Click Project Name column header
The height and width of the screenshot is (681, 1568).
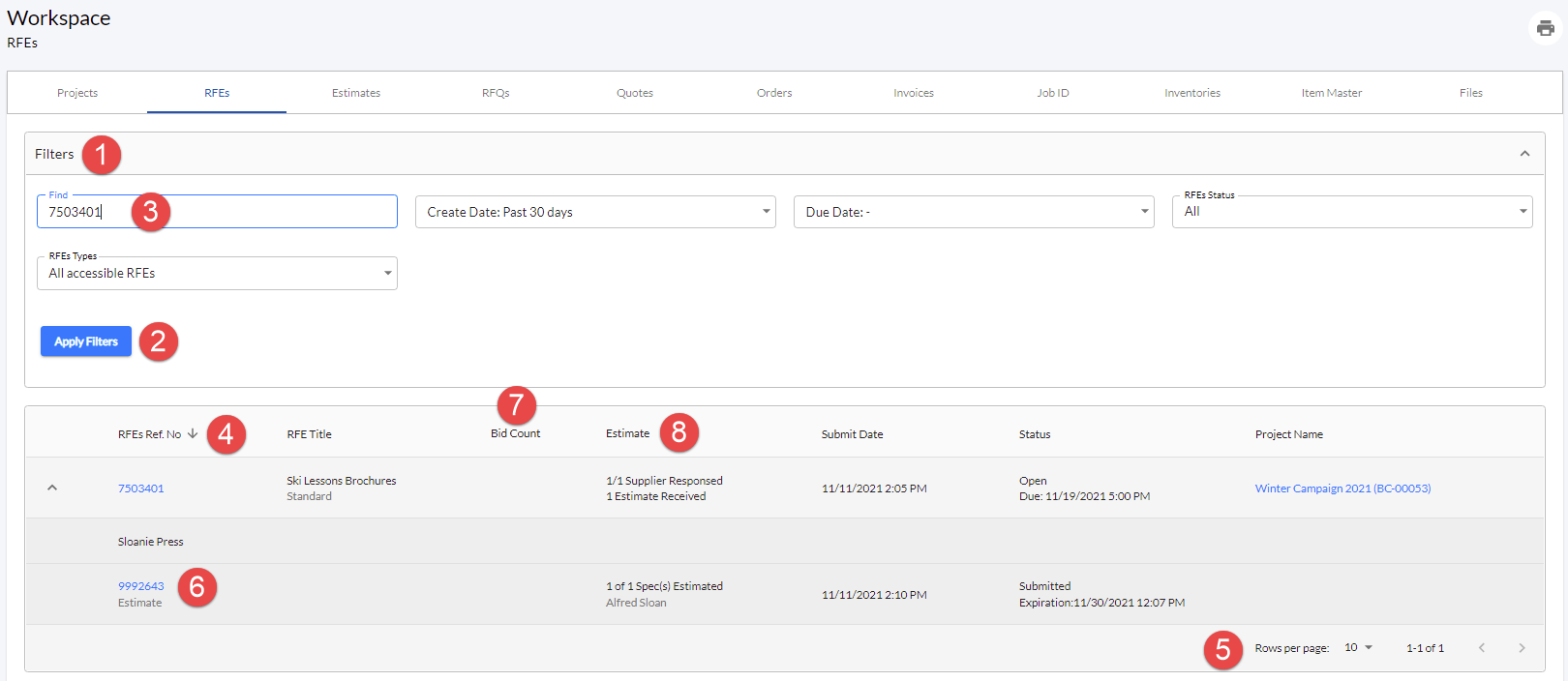[1289, 434]
